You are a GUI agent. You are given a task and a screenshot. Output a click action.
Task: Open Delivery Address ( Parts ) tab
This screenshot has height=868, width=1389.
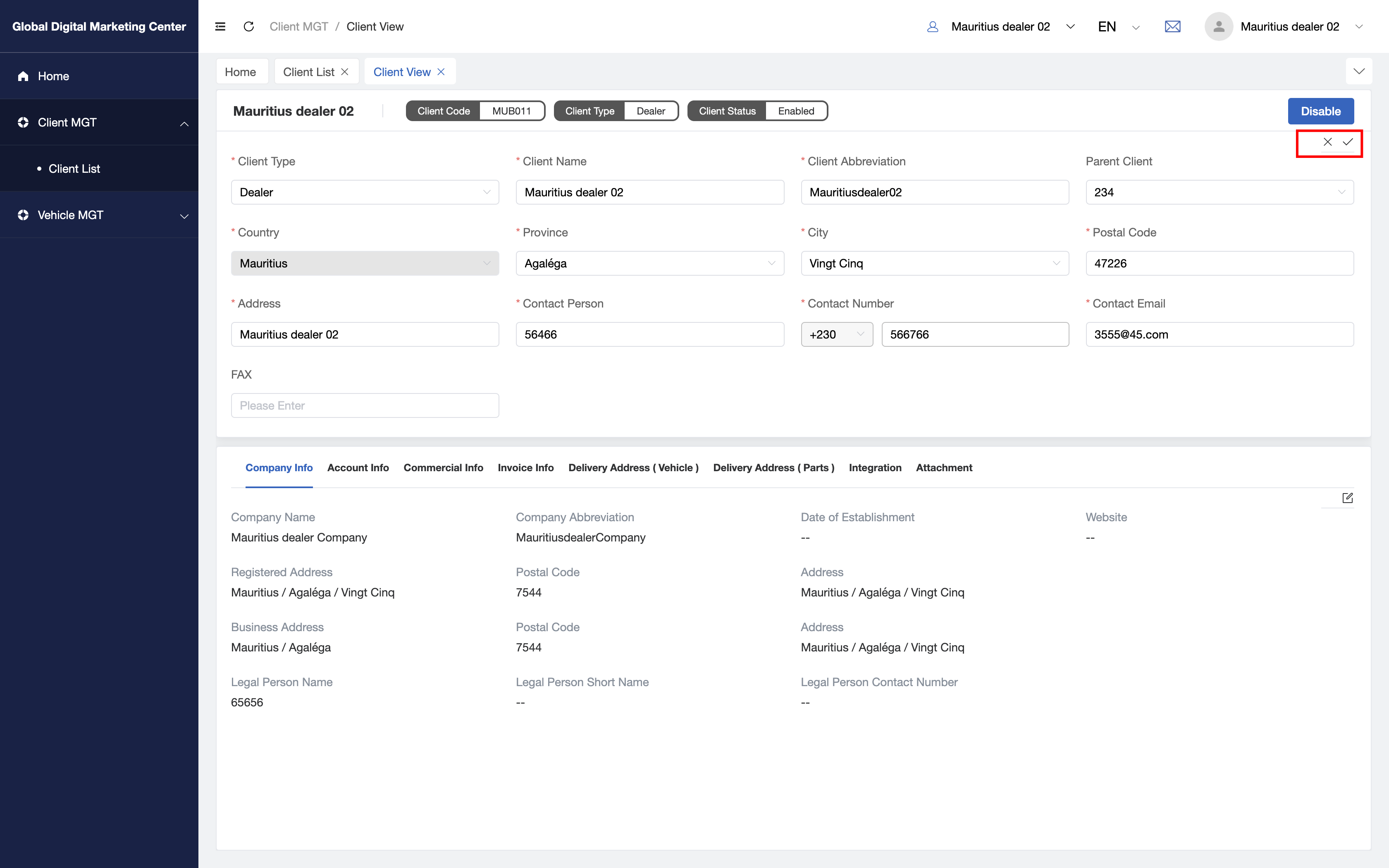pyautogui.click(x=773, y=468)
